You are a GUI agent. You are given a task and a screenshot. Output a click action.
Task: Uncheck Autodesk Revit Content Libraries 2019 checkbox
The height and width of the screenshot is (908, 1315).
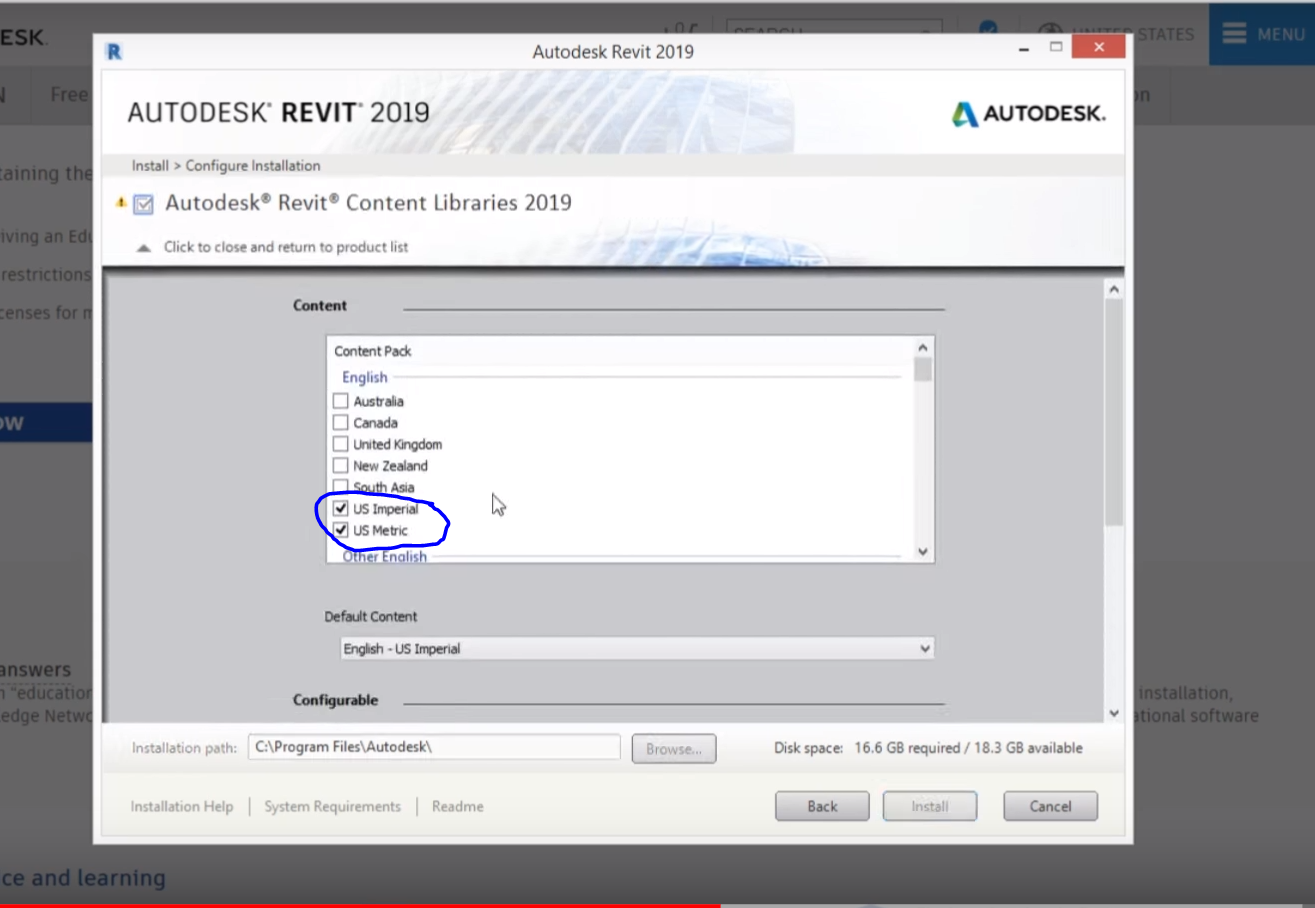[143, 204]
